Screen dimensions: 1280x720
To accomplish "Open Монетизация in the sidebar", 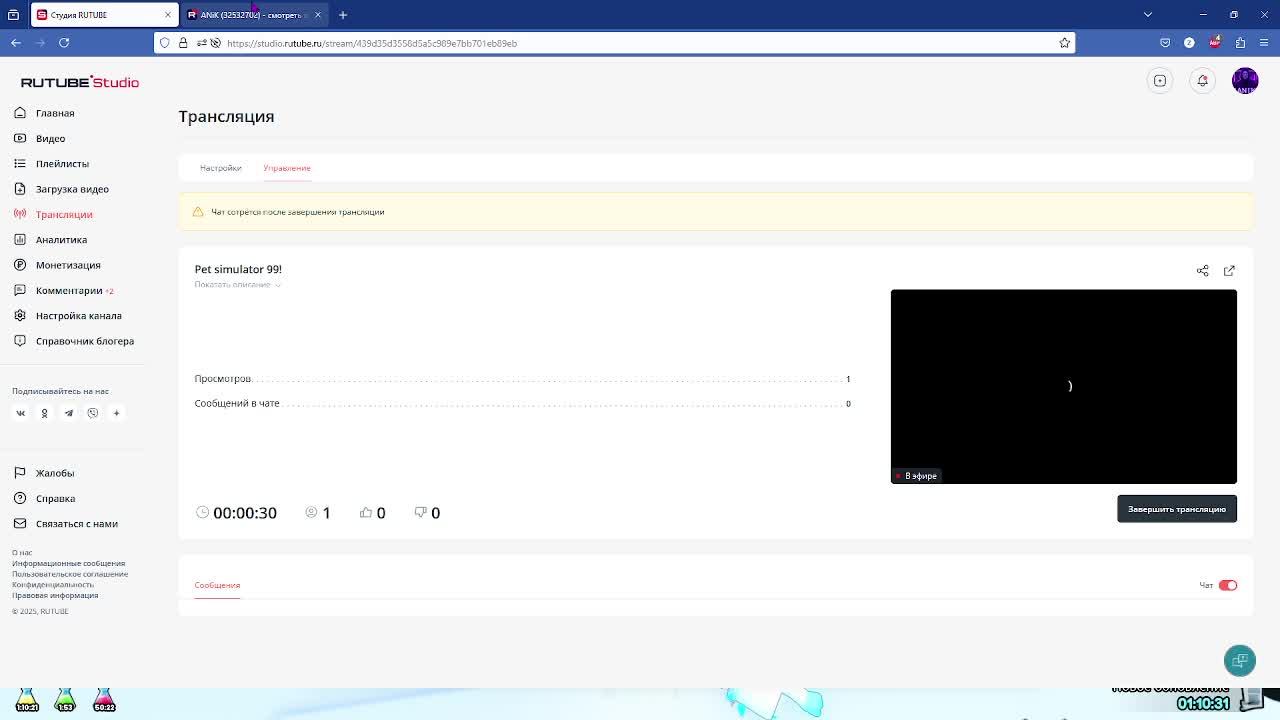I will pos(68,265).
